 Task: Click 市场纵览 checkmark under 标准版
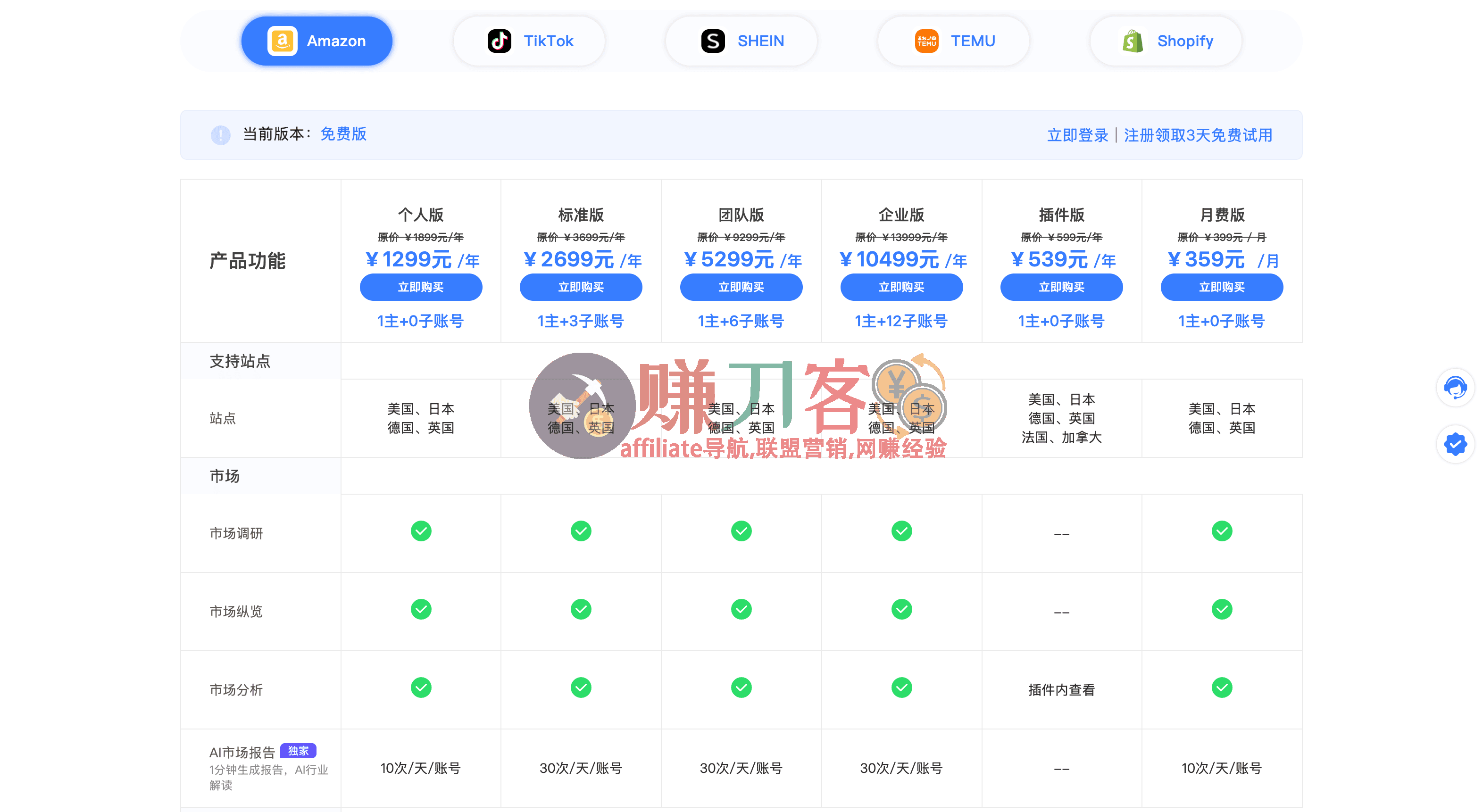click(x=581, y=609)
